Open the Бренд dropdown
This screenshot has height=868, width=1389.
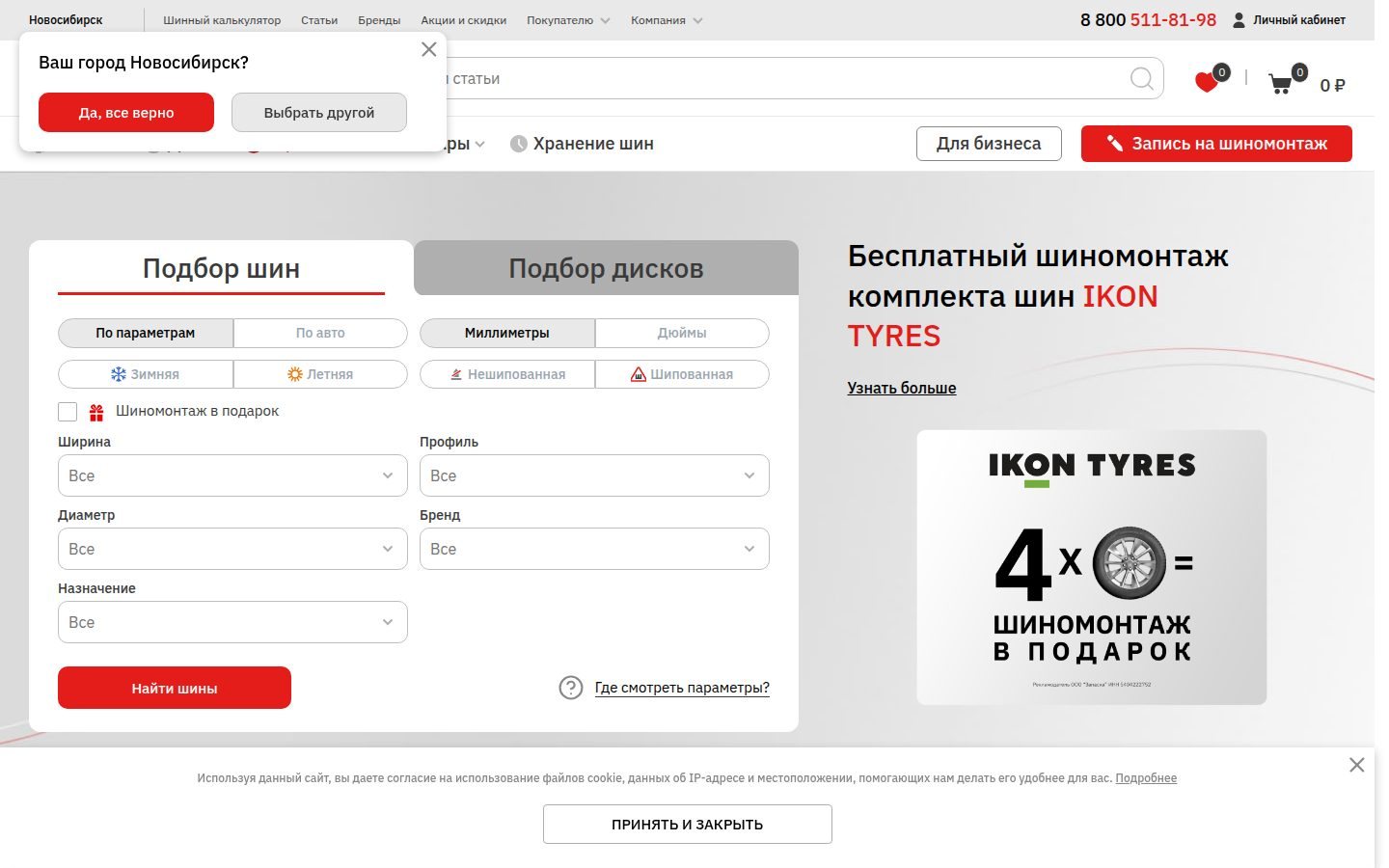coord(594,549)
